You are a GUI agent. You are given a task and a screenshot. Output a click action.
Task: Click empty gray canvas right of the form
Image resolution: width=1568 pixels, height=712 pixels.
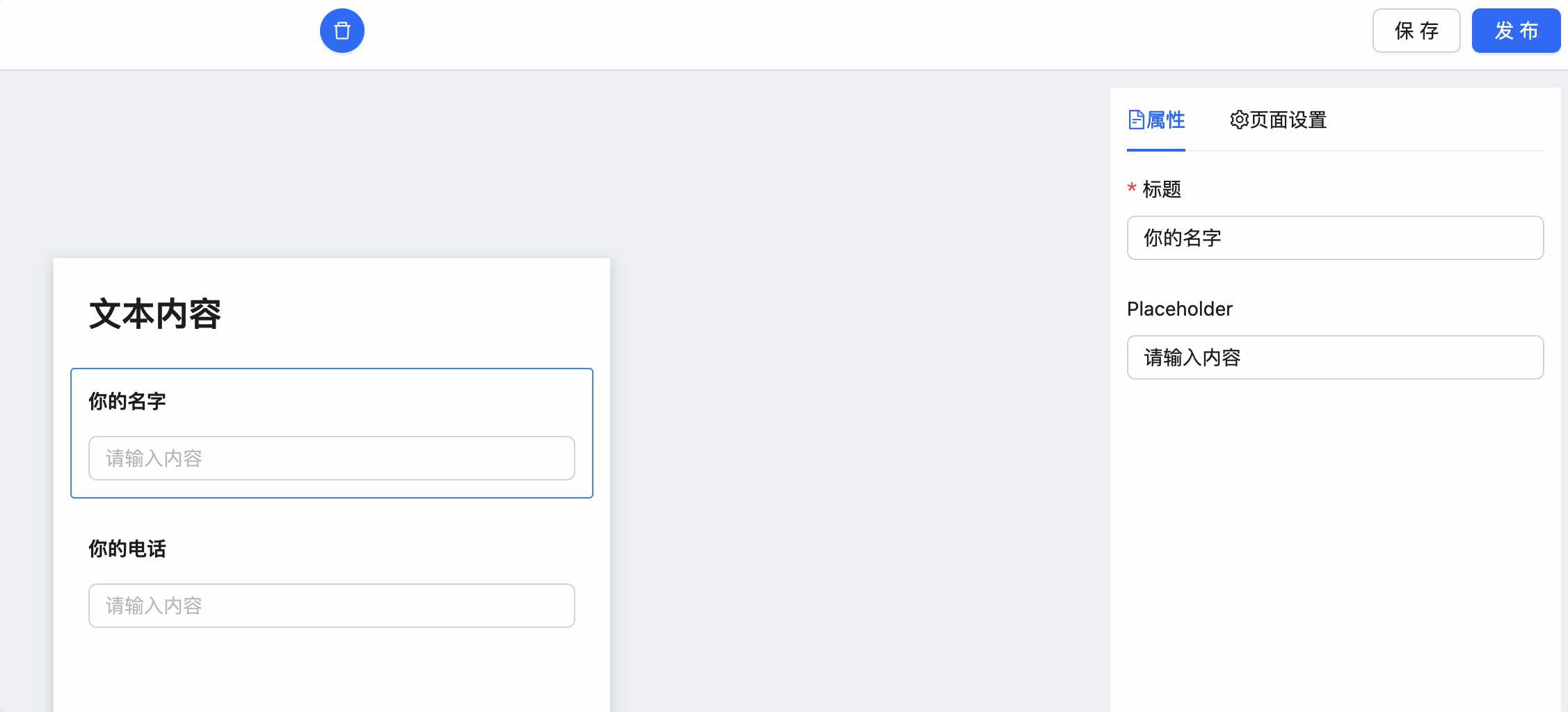856,417
